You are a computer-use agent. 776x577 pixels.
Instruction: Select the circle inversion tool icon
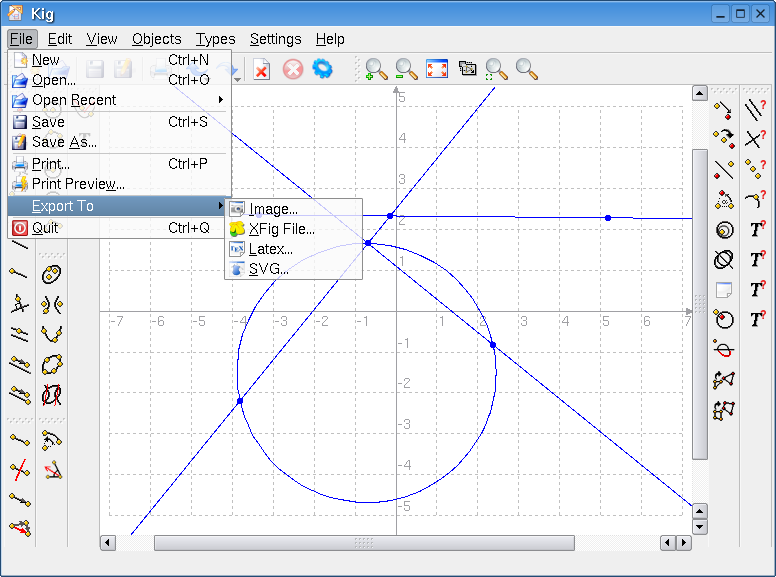[x=724, y=319]
